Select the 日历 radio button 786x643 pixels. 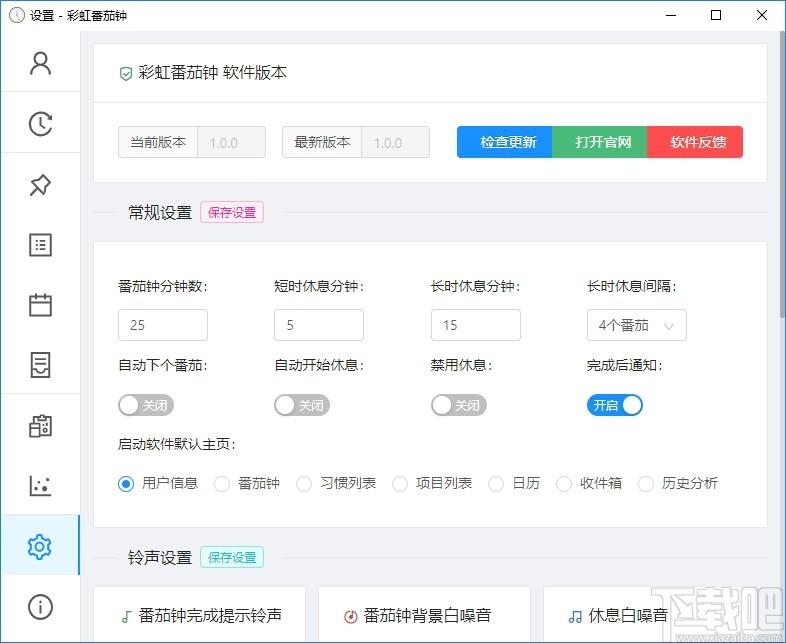(496, 484)
